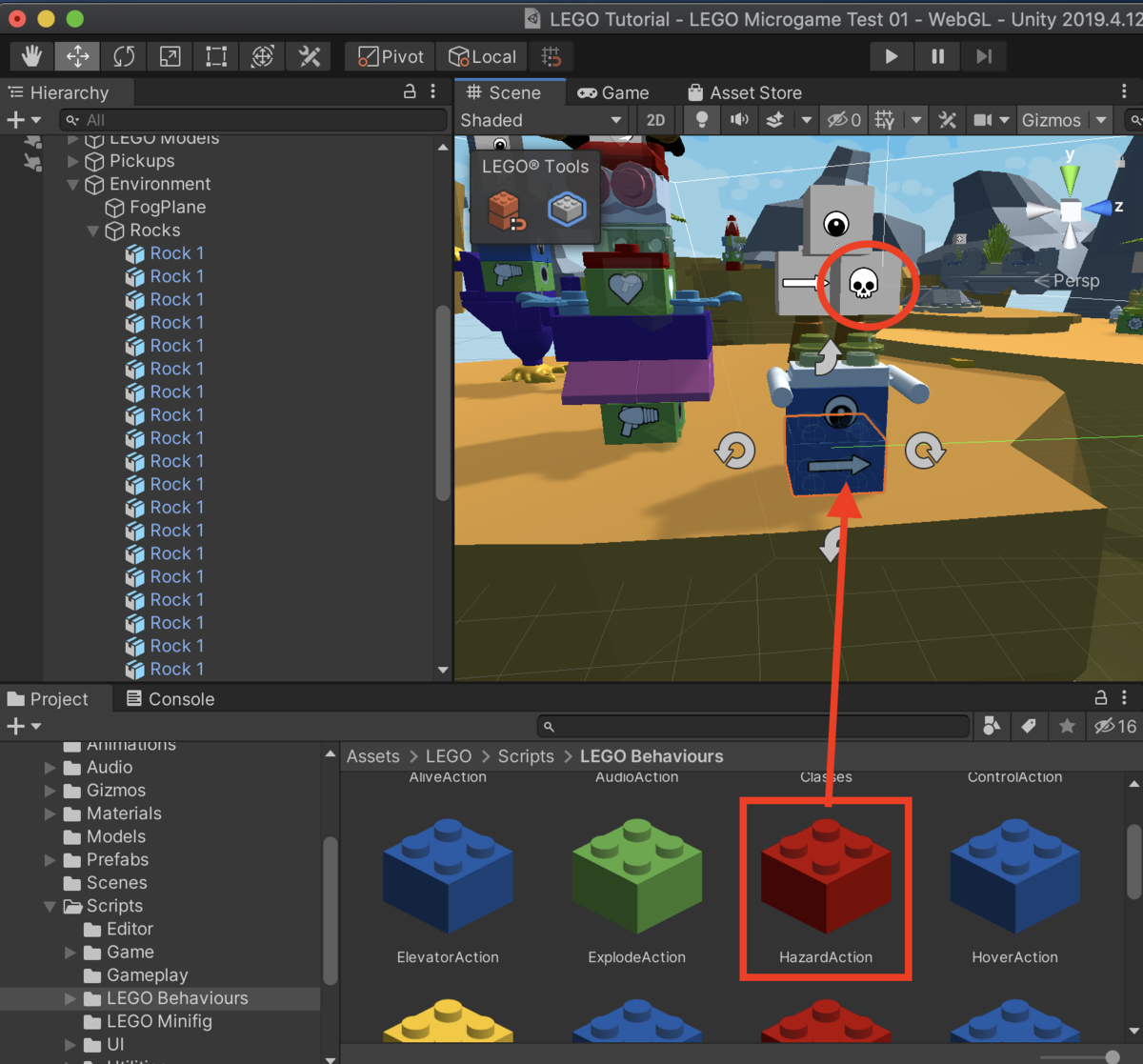
Task: Collapse the Environment object
Action: (73, 185)
